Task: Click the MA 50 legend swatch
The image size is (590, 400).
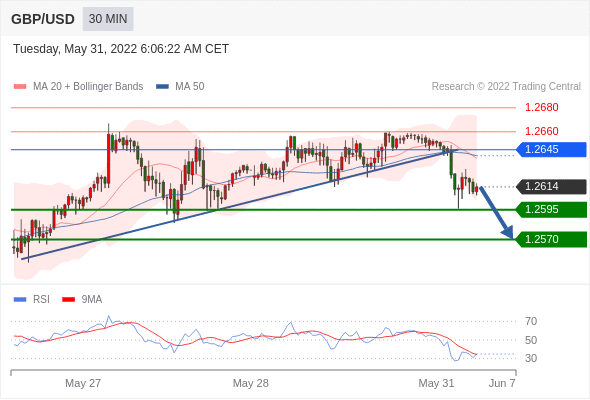Action: click(162, 87)
